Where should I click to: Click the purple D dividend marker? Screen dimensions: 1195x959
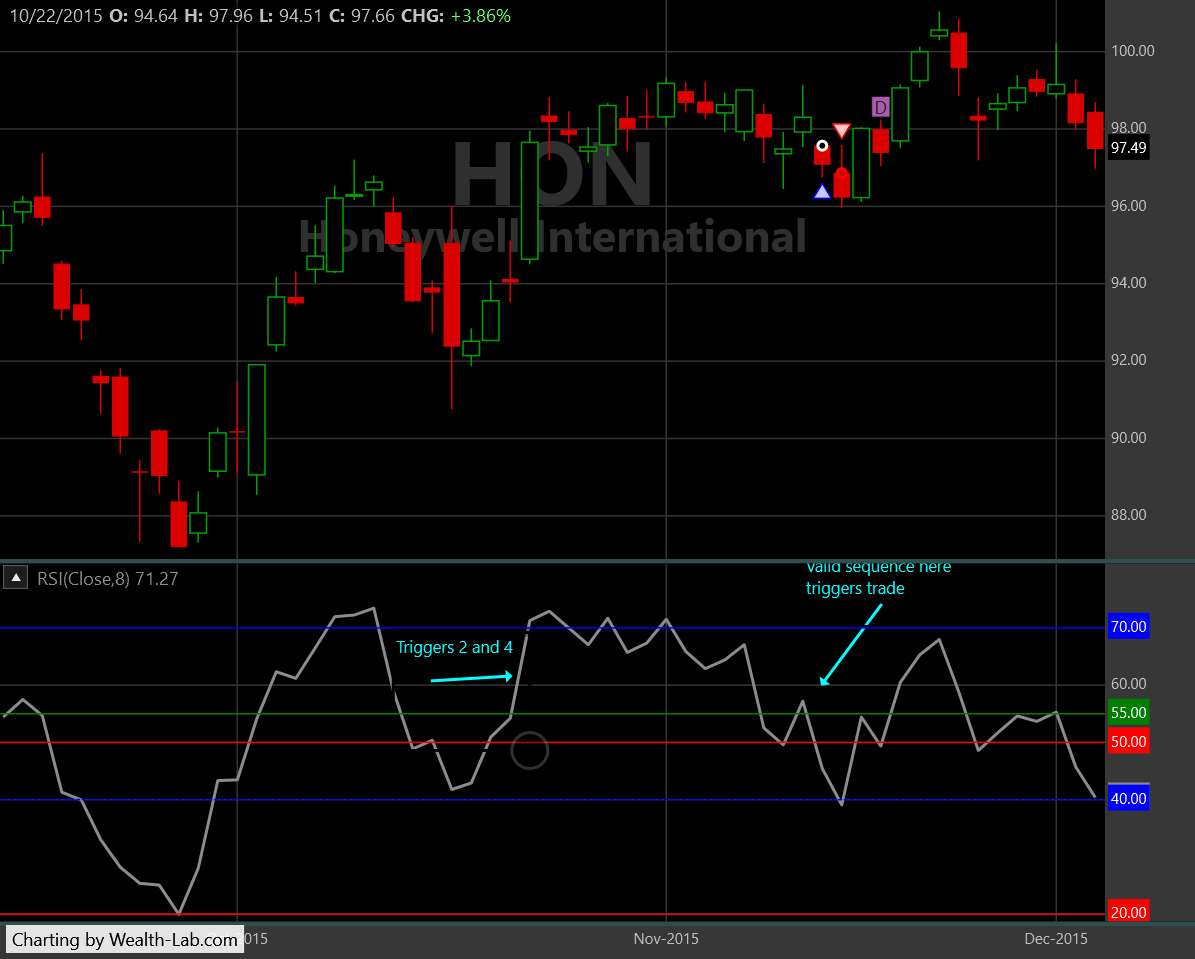coord(880,107)
